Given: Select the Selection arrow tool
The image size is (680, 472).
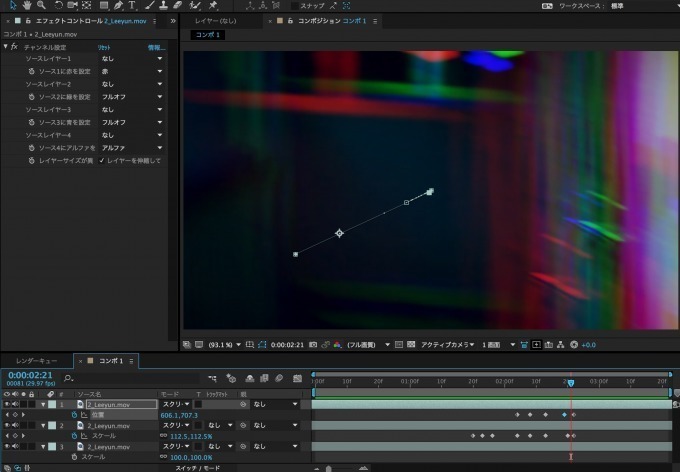Looking at the screenshot, I should coord(13,5).
